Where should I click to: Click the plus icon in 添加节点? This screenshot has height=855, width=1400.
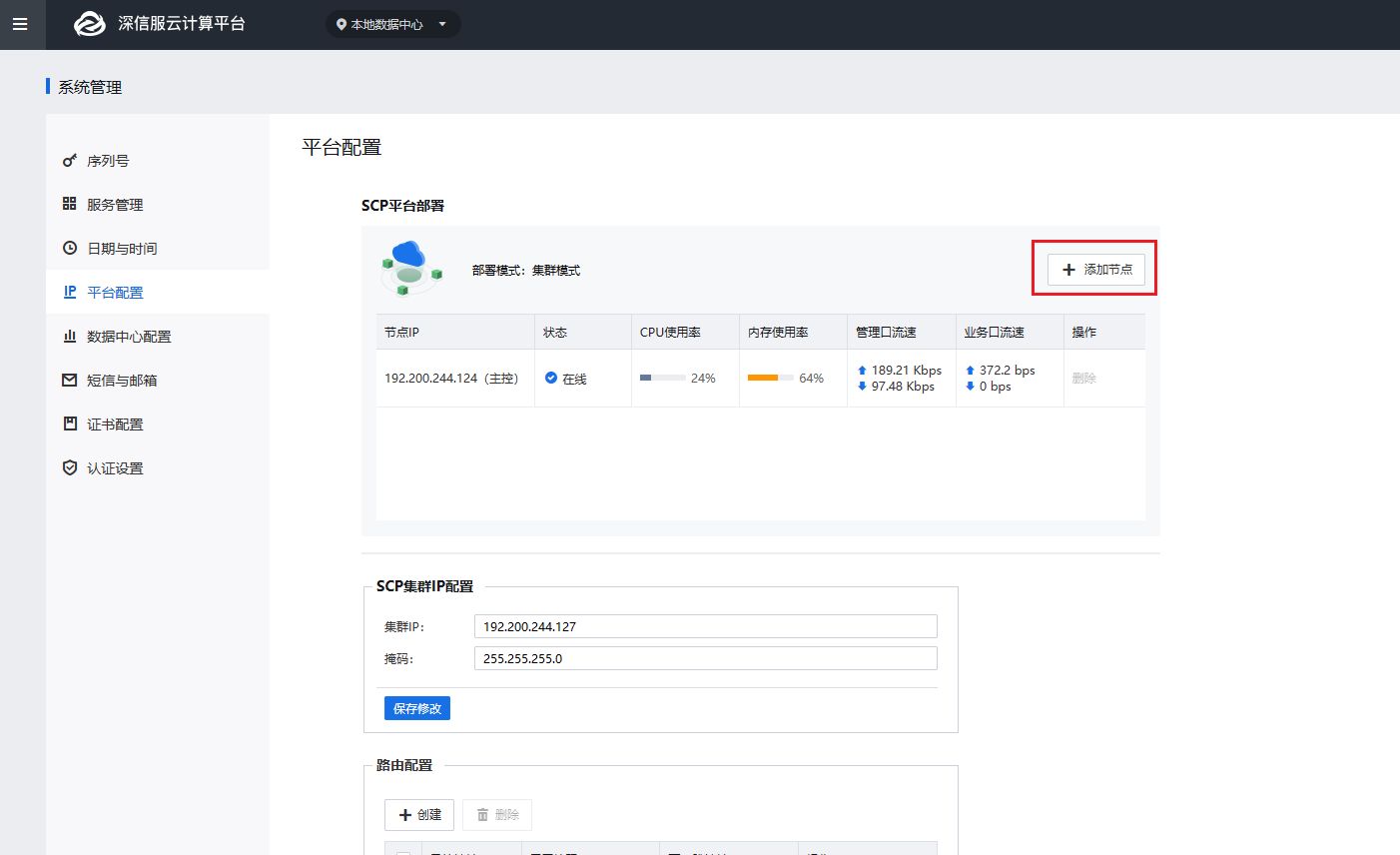[1068, 270]
